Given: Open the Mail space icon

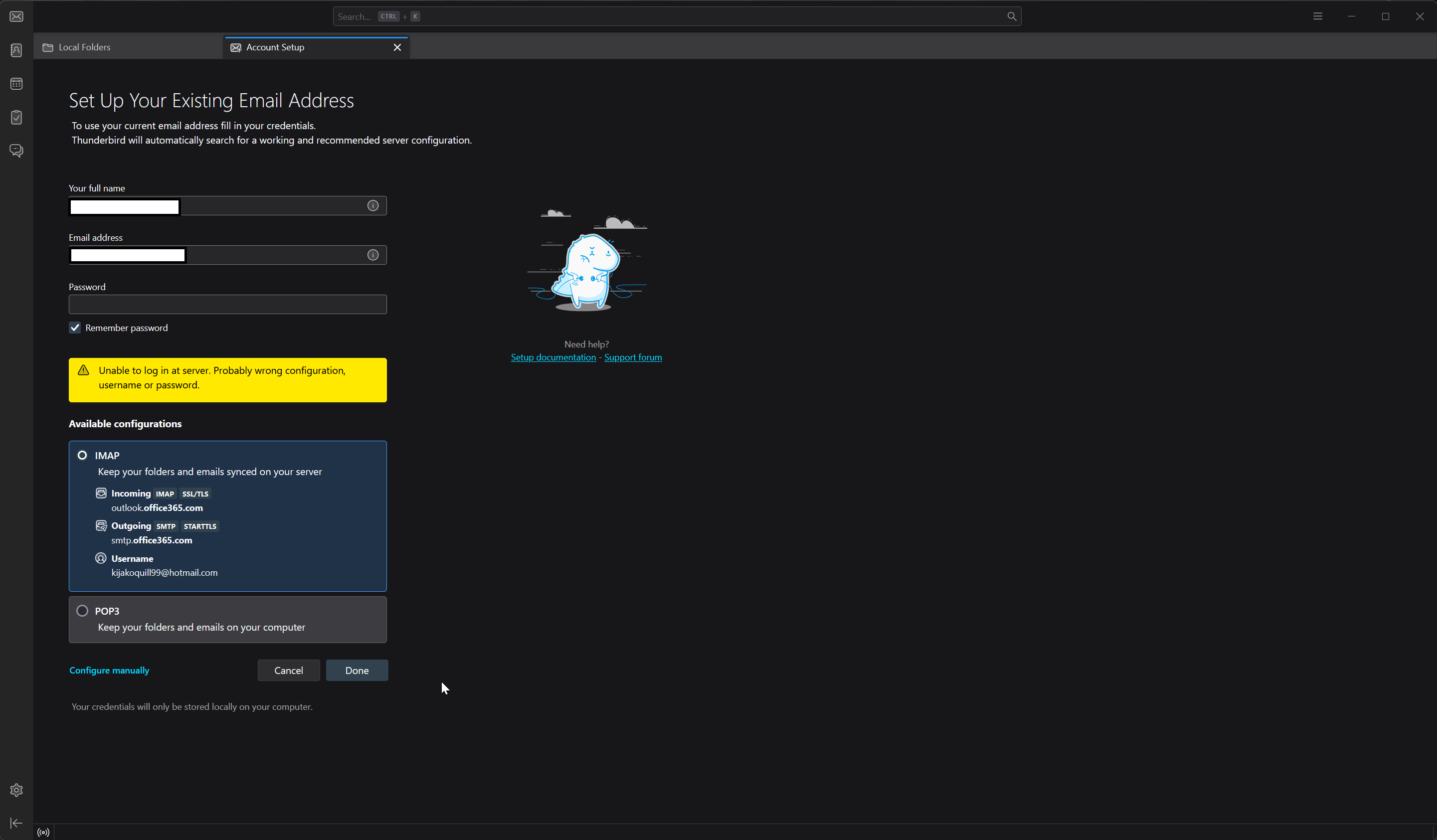Looking at the screenshot, I should (x=16, y=16).
